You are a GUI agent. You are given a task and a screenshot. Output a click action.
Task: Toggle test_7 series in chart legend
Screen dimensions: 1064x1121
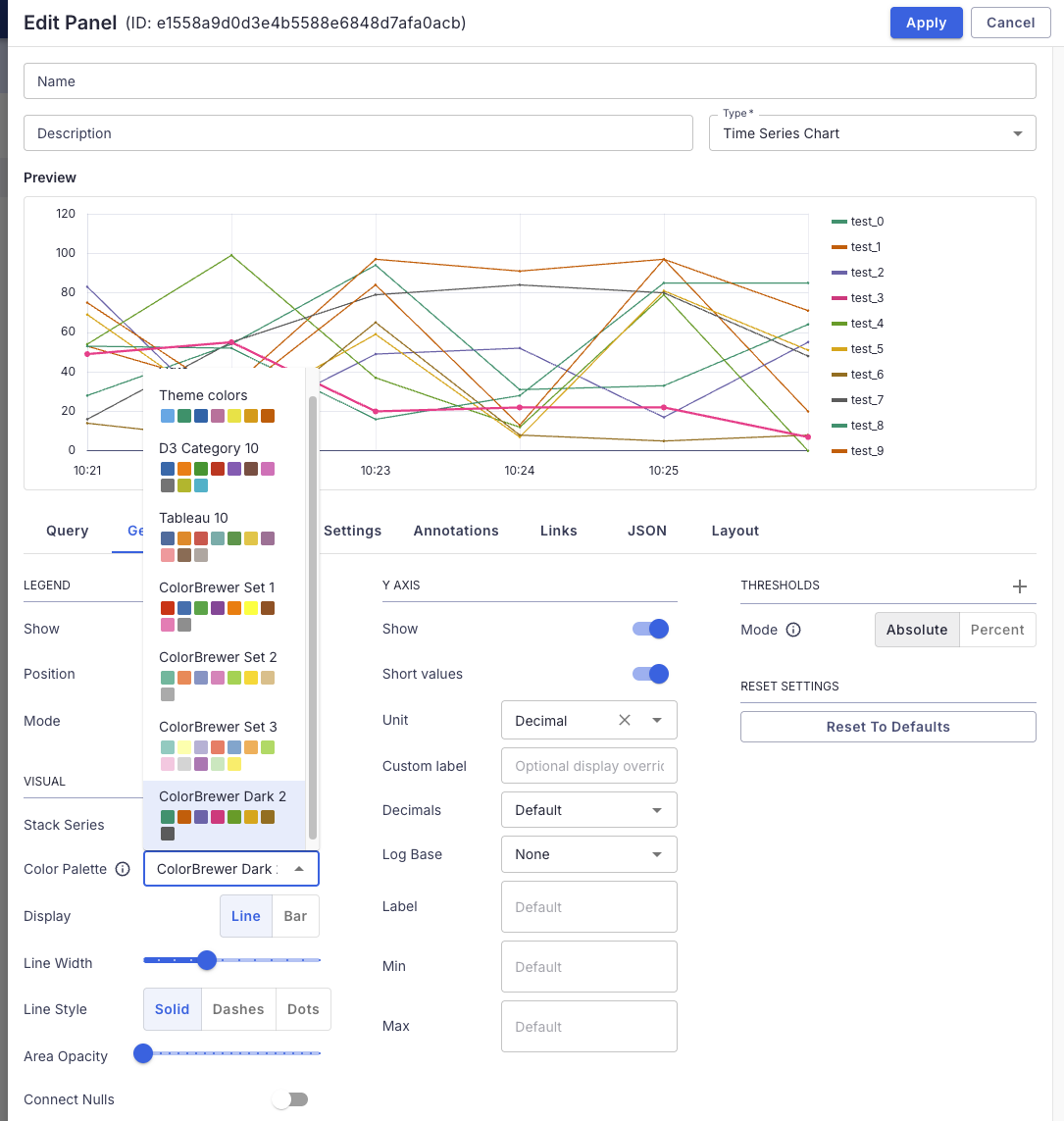coord(858,399)
